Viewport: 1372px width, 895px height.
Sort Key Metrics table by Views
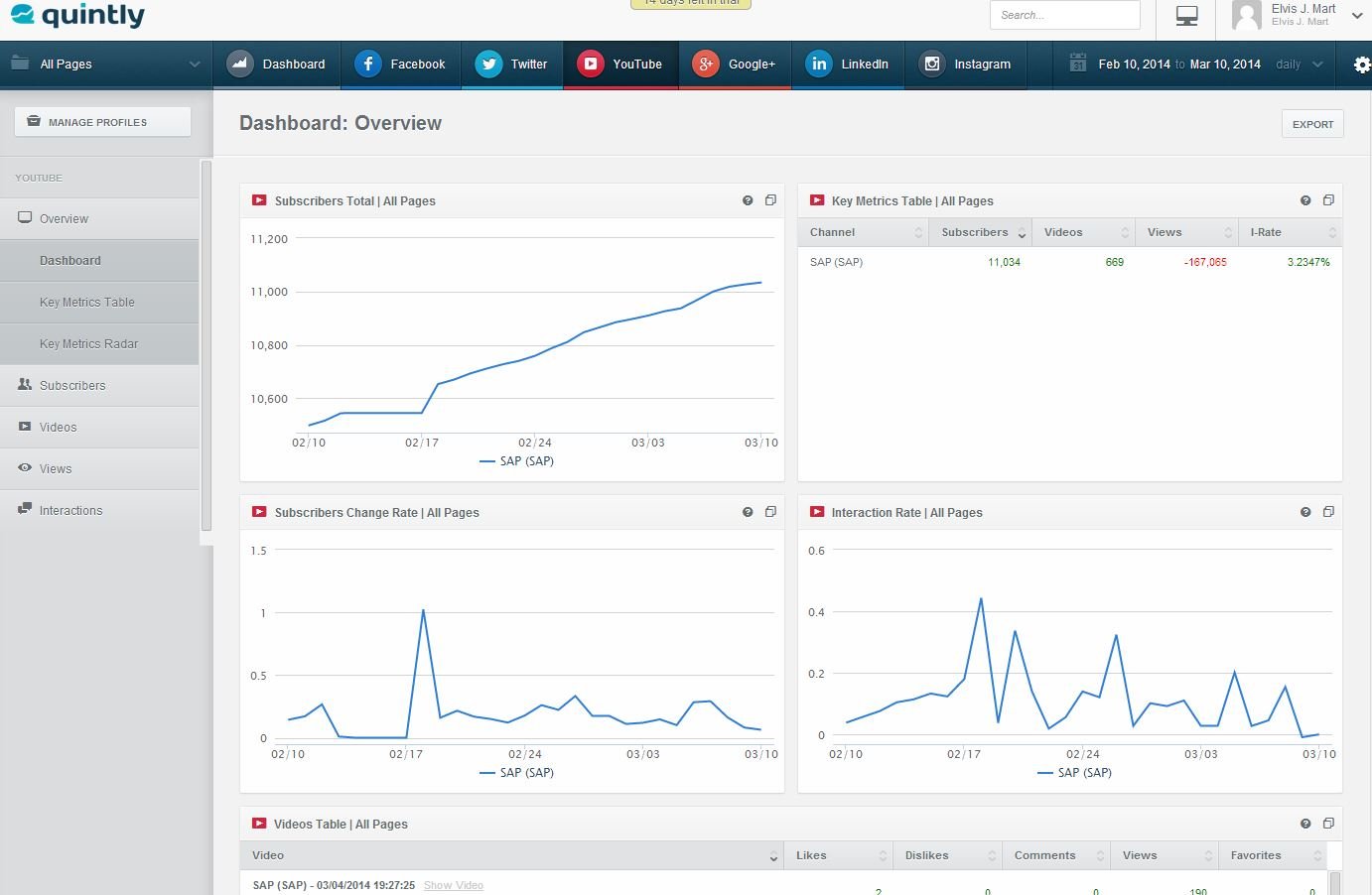point(1186,232)
